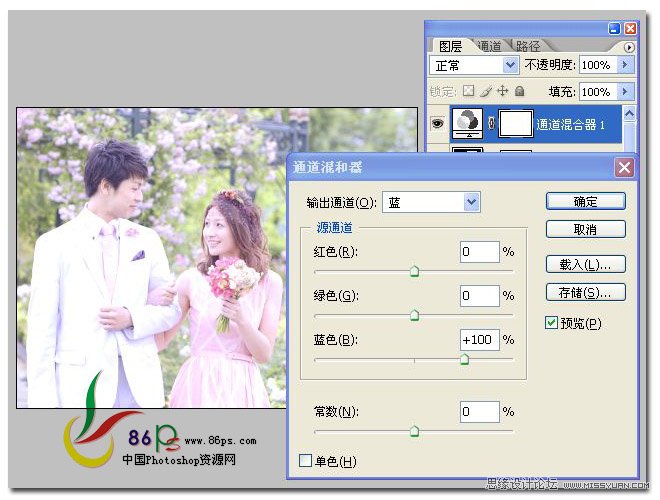Hide the 通道混合器 1 layer
This screenshot has height=500, width=660.
click(x=438, y=124)
